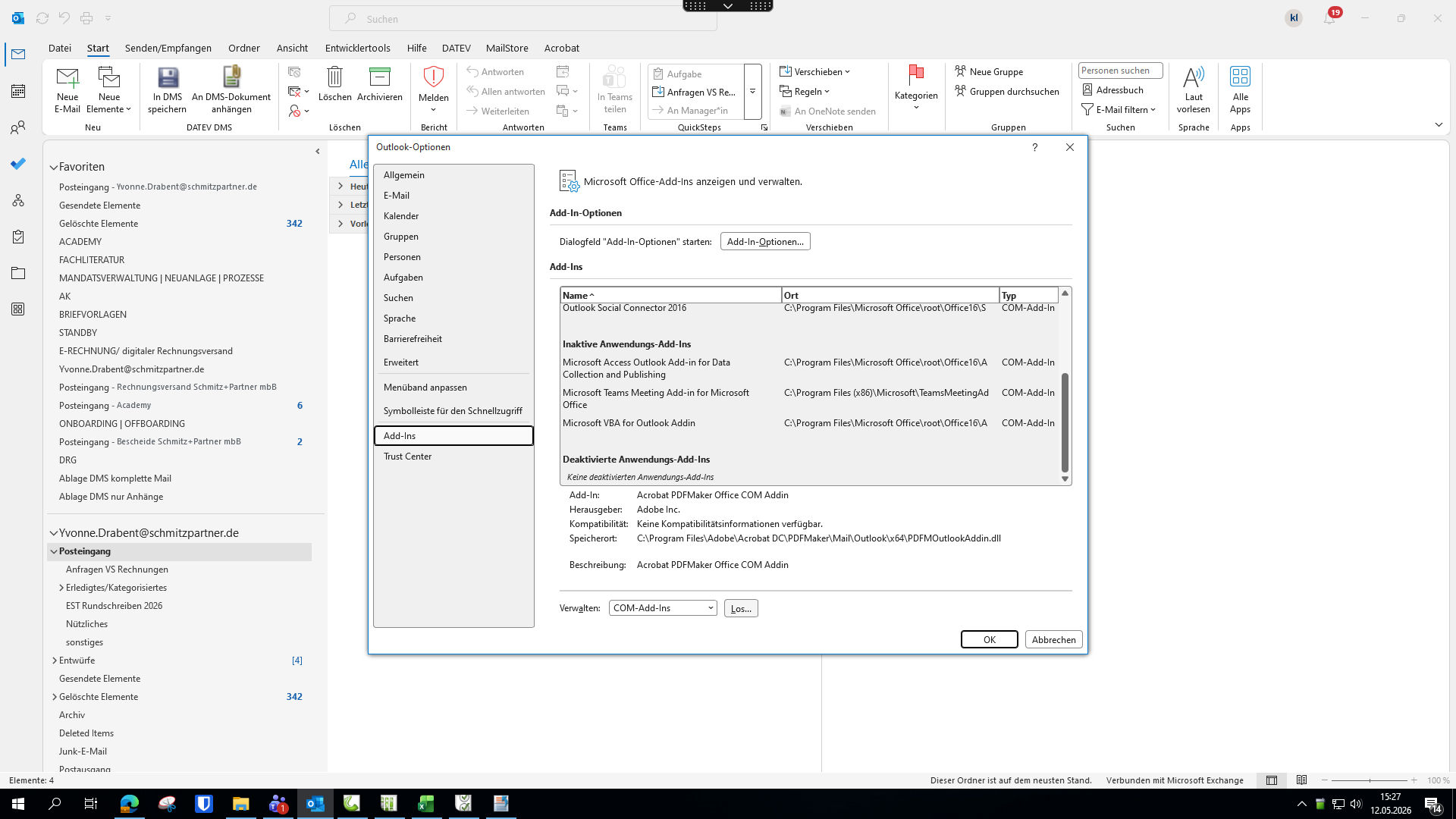Expand the Erledigtes/Kategorisiertes folder
Image resolution: width=1456 pixels, height=819 pixels.
pos(61,588)
